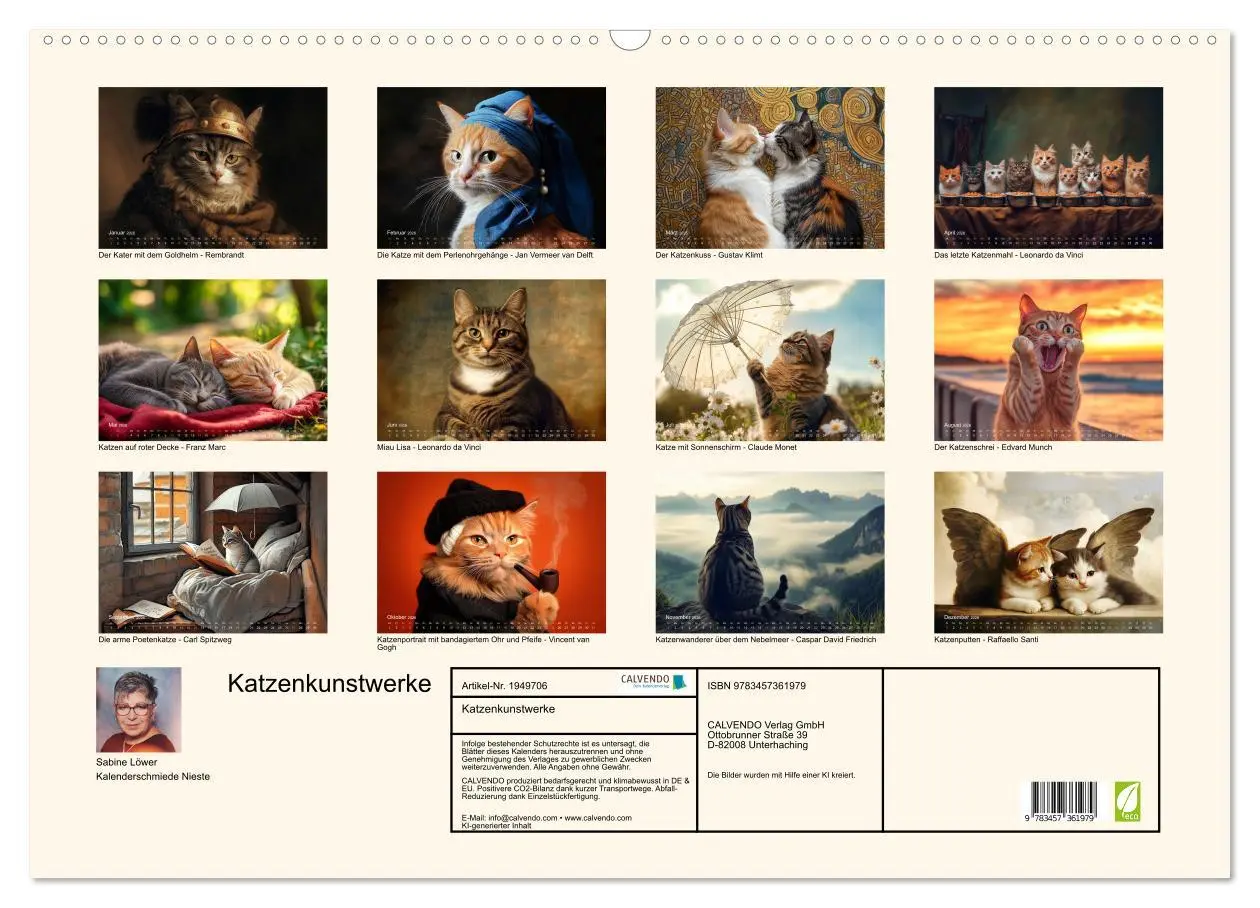
Task: Click the info@calvendo.com email line
Action: 547,818
